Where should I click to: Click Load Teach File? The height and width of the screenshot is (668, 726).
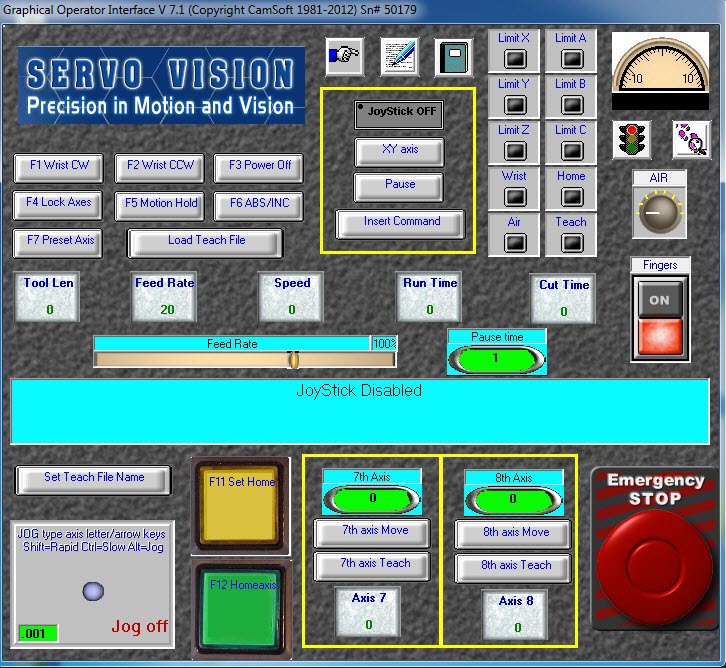pos(205,243)
